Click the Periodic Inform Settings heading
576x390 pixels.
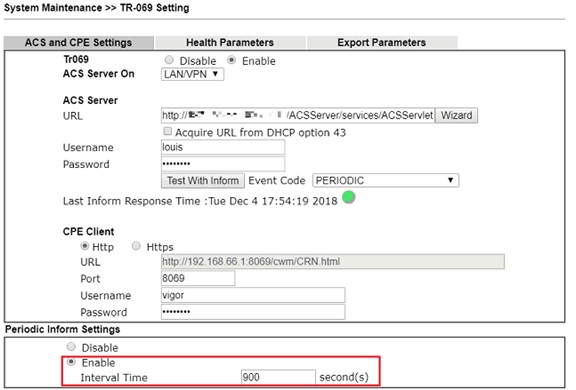(x=62, y=329)
